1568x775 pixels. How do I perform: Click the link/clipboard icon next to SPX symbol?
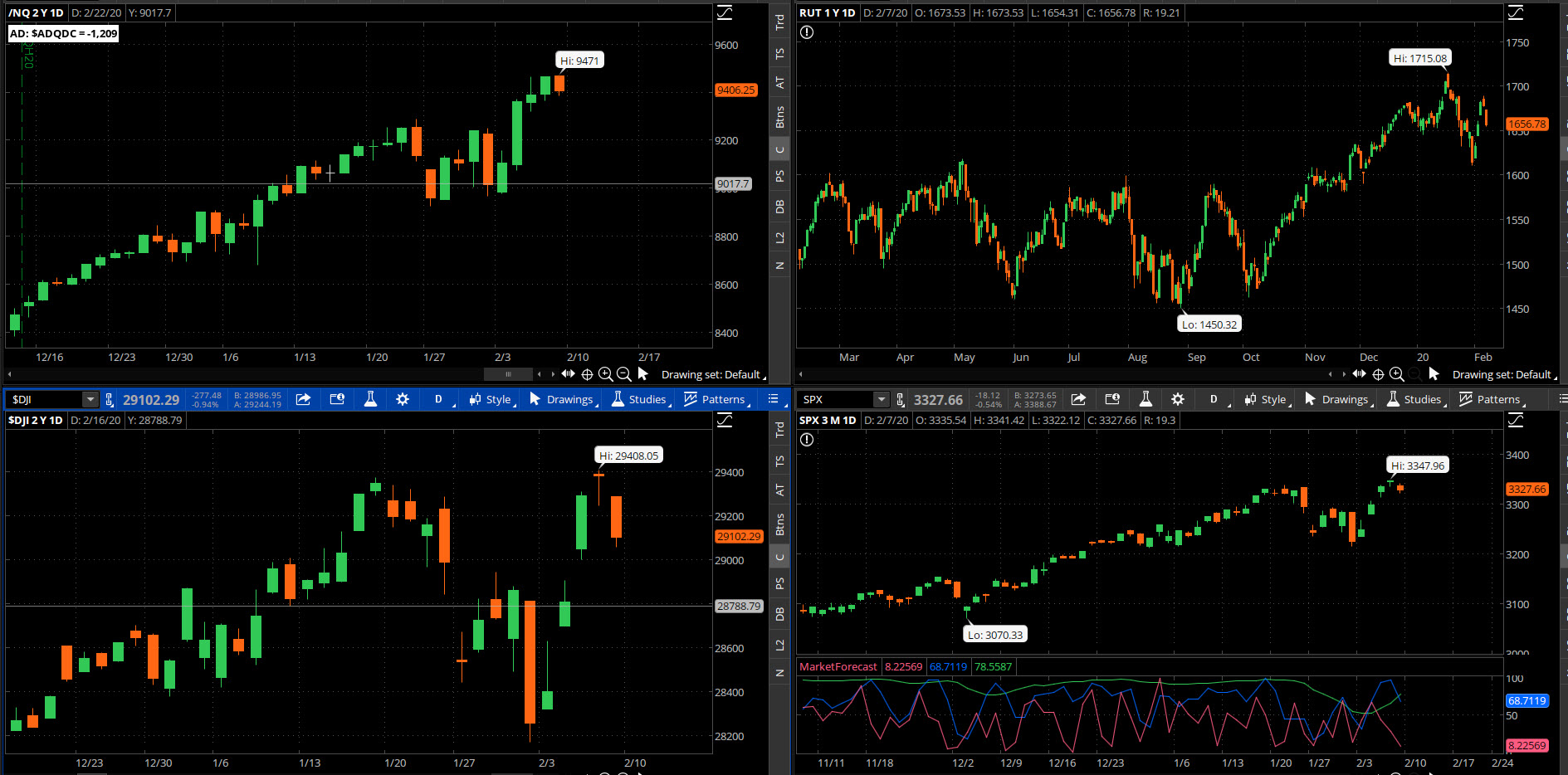click(901, 400)
